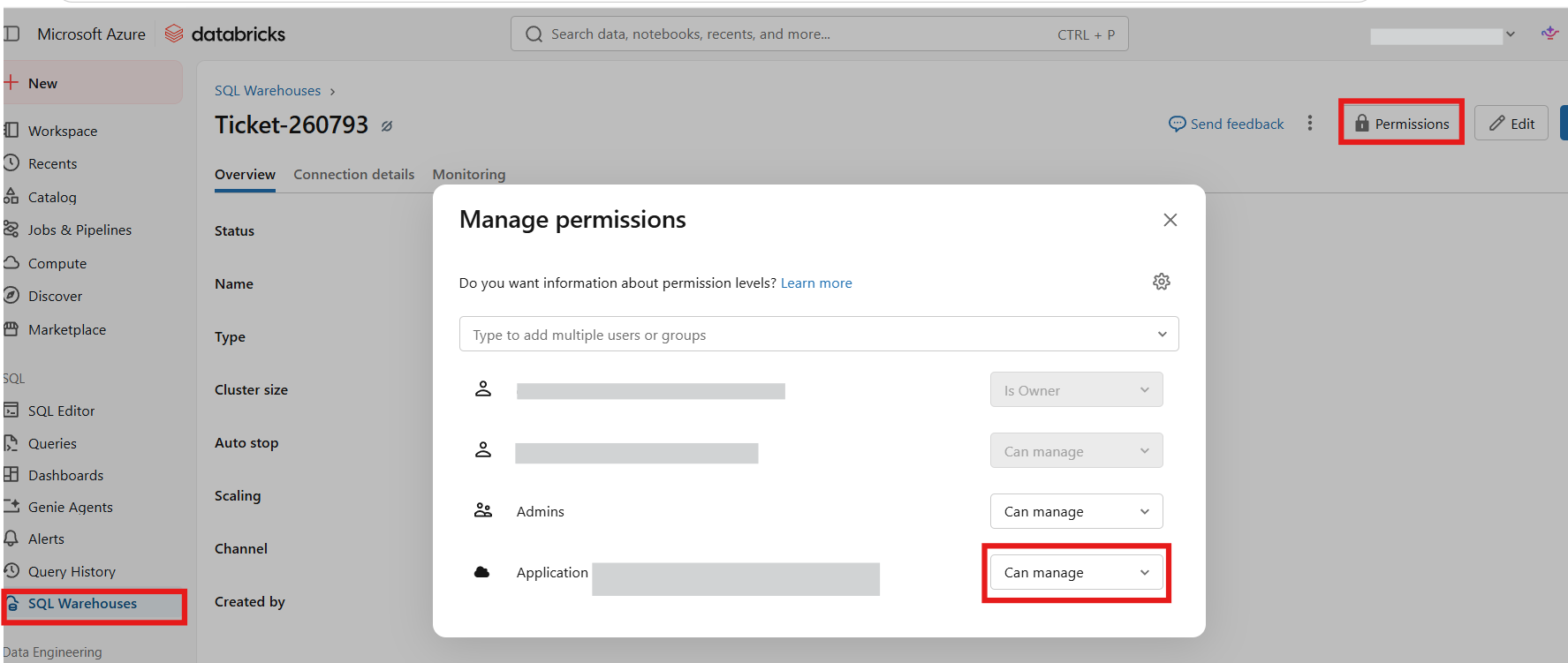Click the Permissions button
1568x663 pixels.
(x=1402, y=124)
